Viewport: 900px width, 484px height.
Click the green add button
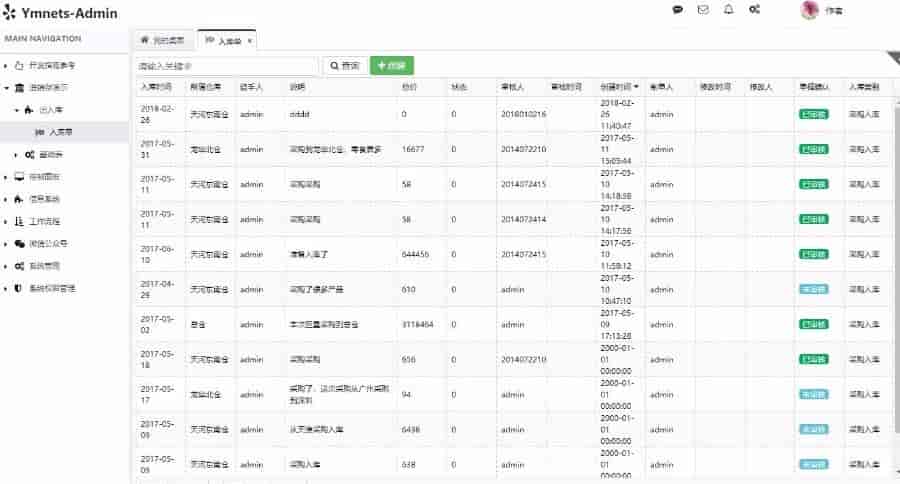click(391, 65)
